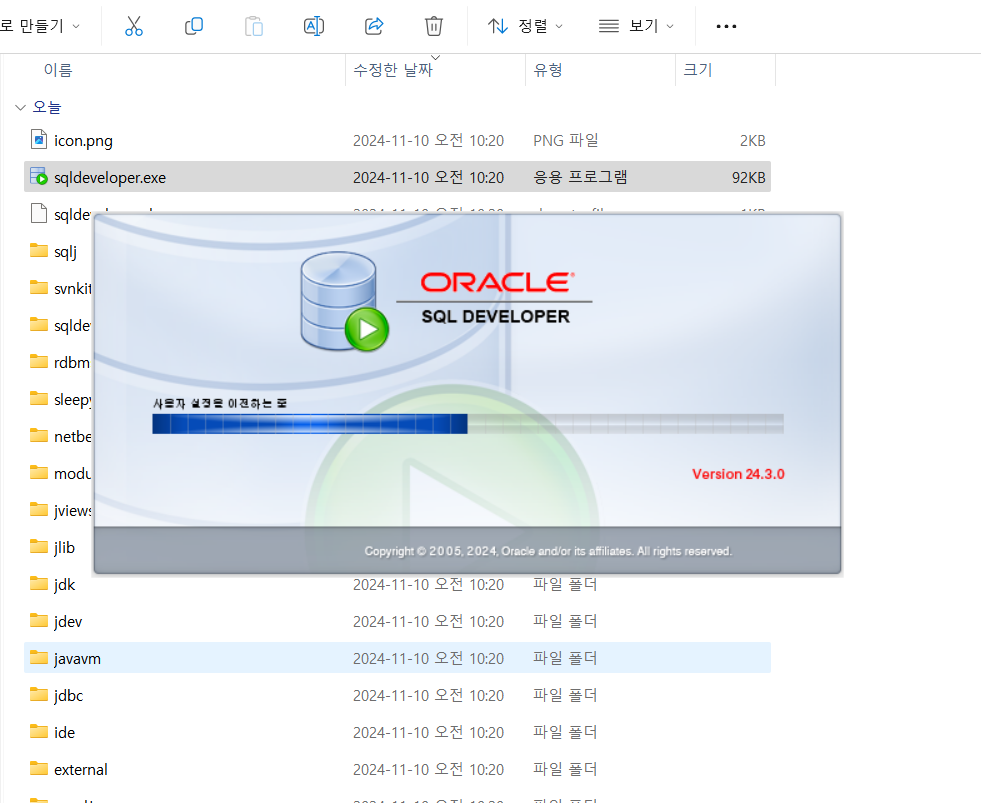Select the ide folder name
The image size is (981, 803).
(x=64, y=732)
